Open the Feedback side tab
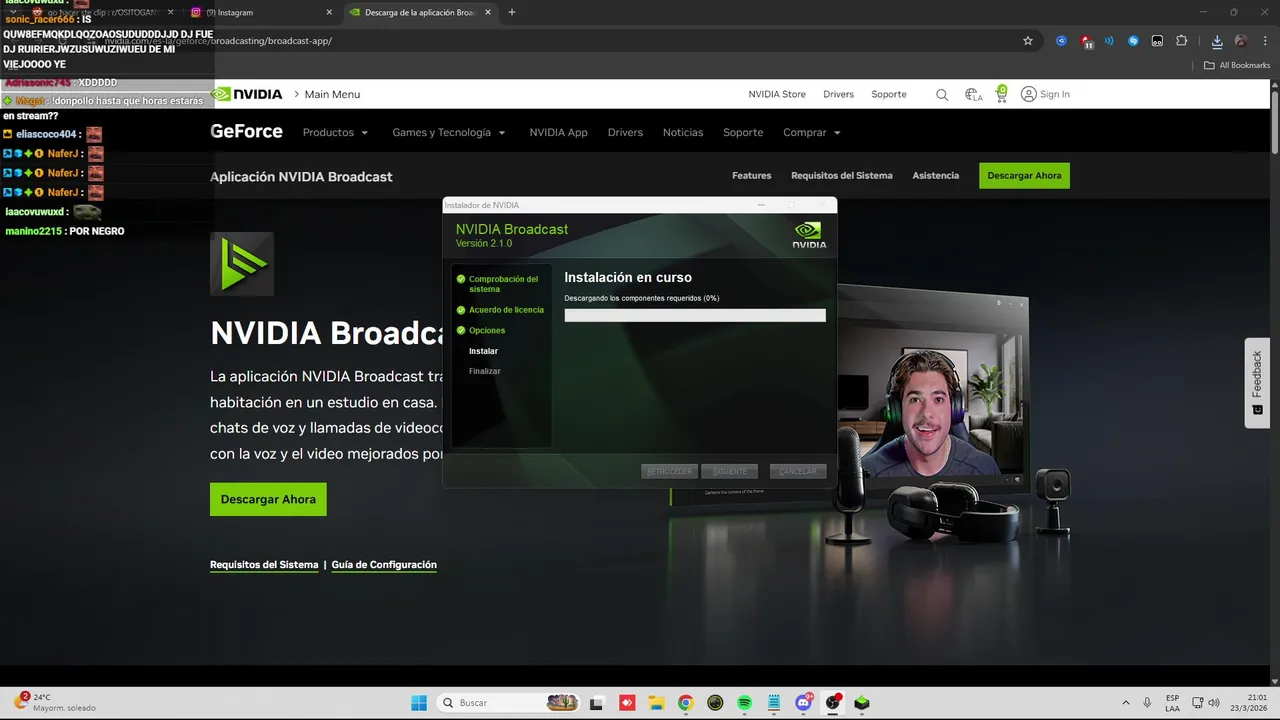This screenshot has height=720, width=1280. (x=1257, y=383)
